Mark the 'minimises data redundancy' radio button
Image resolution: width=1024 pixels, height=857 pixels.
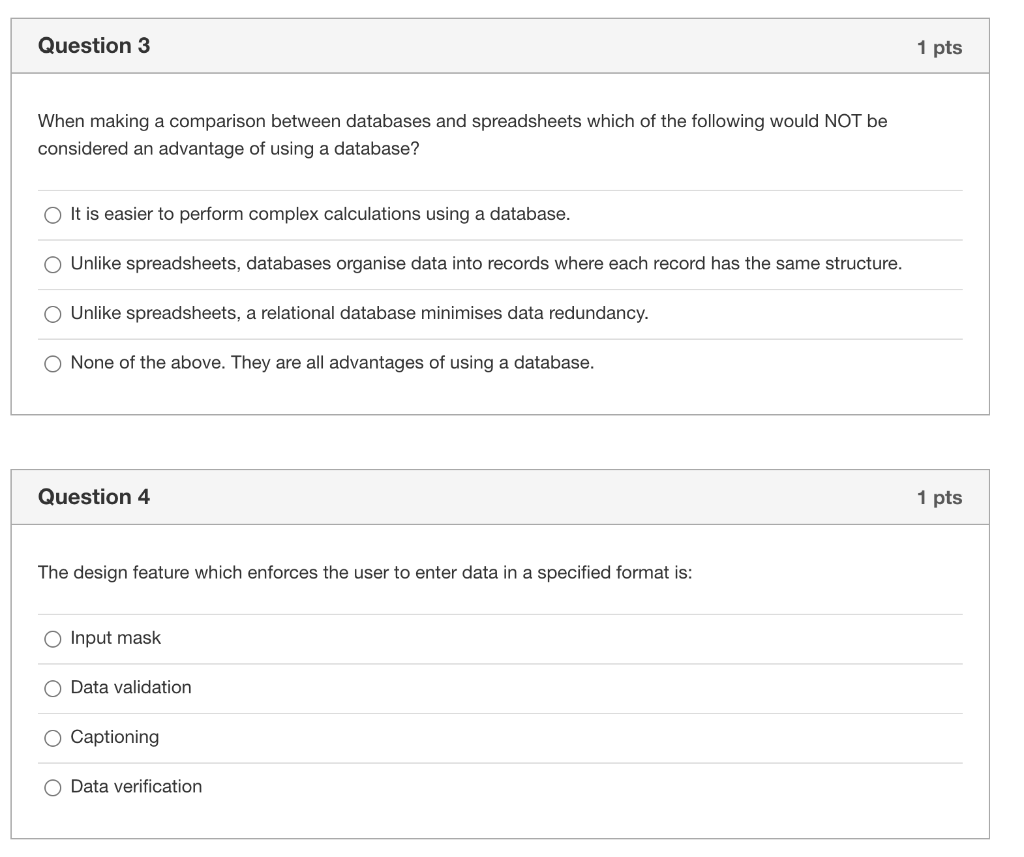(52, 314)
